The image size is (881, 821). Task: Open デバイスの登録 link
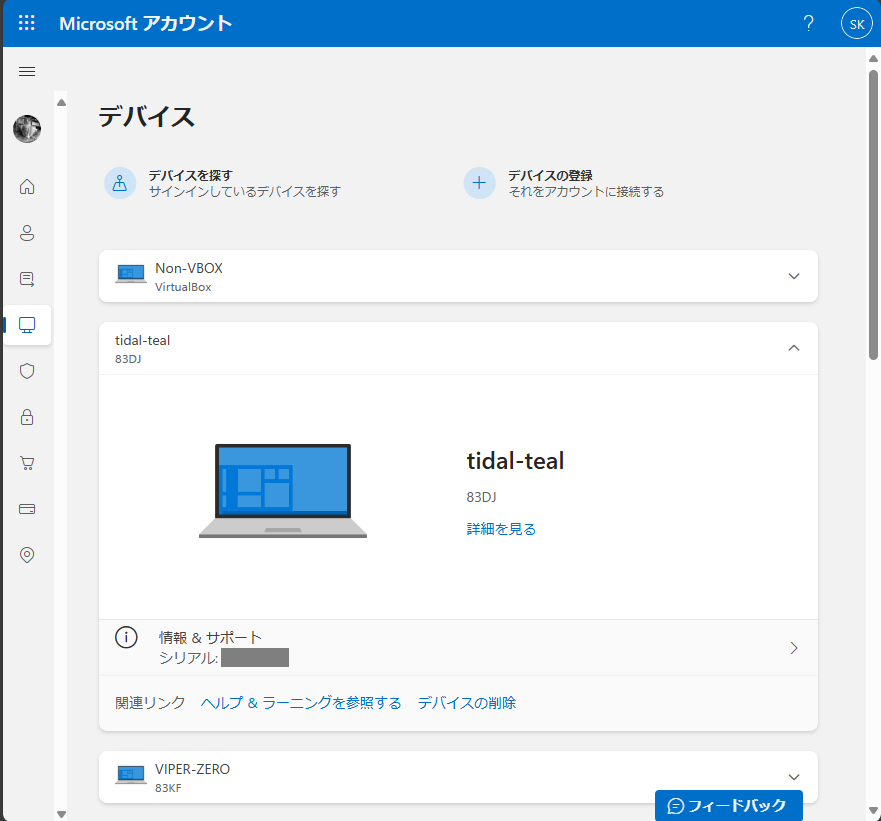pos(550,175)
